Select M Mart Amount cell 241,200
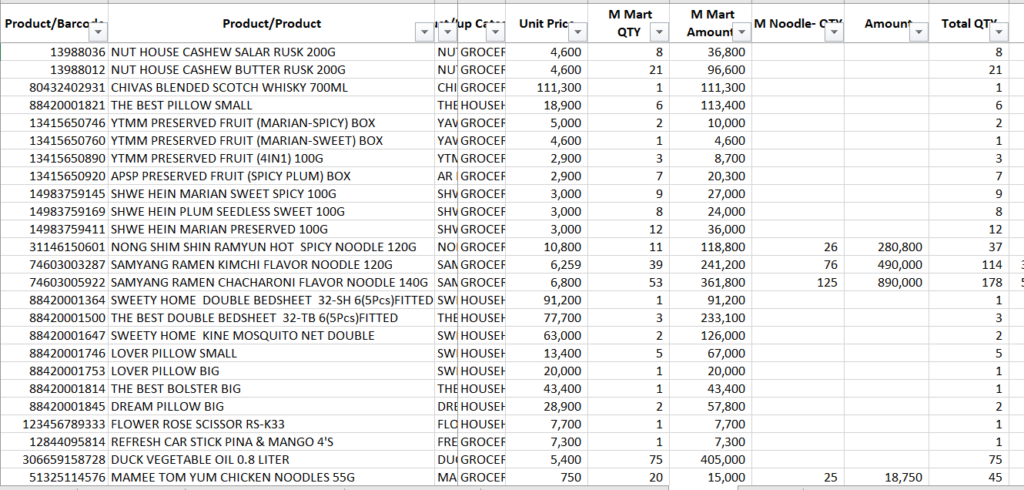1024x490 pixels. click(x=710, y=265)
